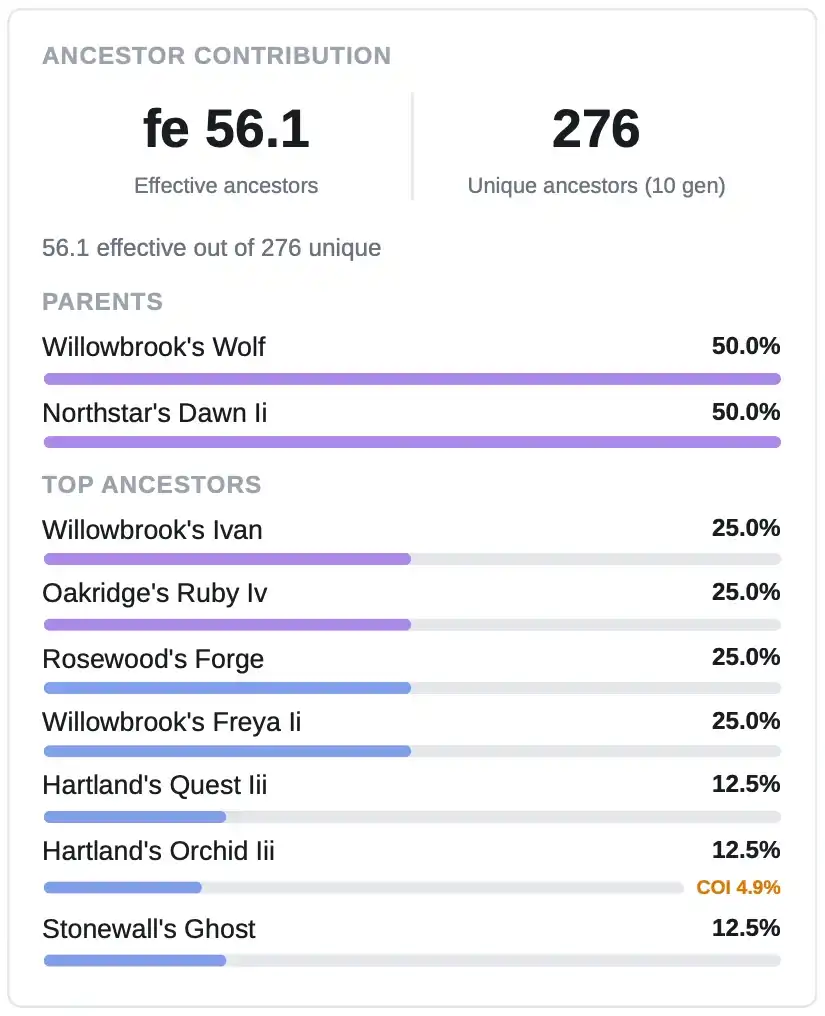The image size is (825, 1016).
Task: Click Willowbrook's Ivan progress bar
Action: click(412, 559)
